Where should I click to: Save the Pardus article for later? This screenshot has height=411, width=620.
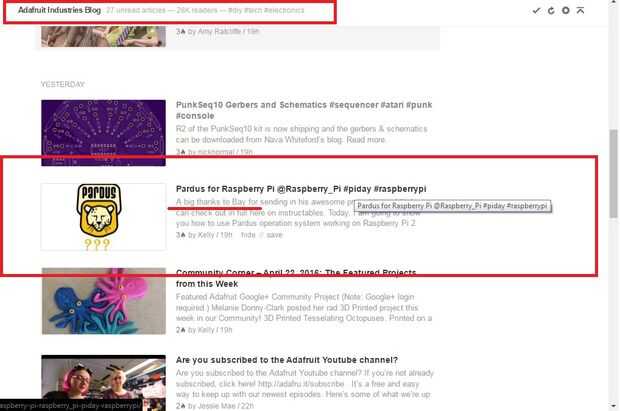coord(274,235)
